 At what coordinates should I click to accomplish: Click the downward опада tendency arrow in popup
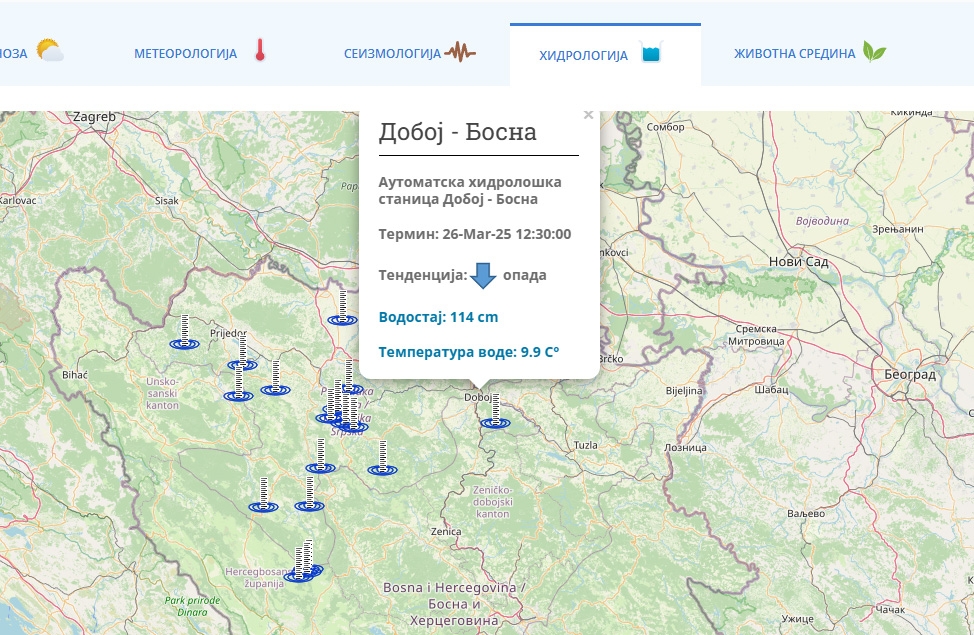point(484,275)
